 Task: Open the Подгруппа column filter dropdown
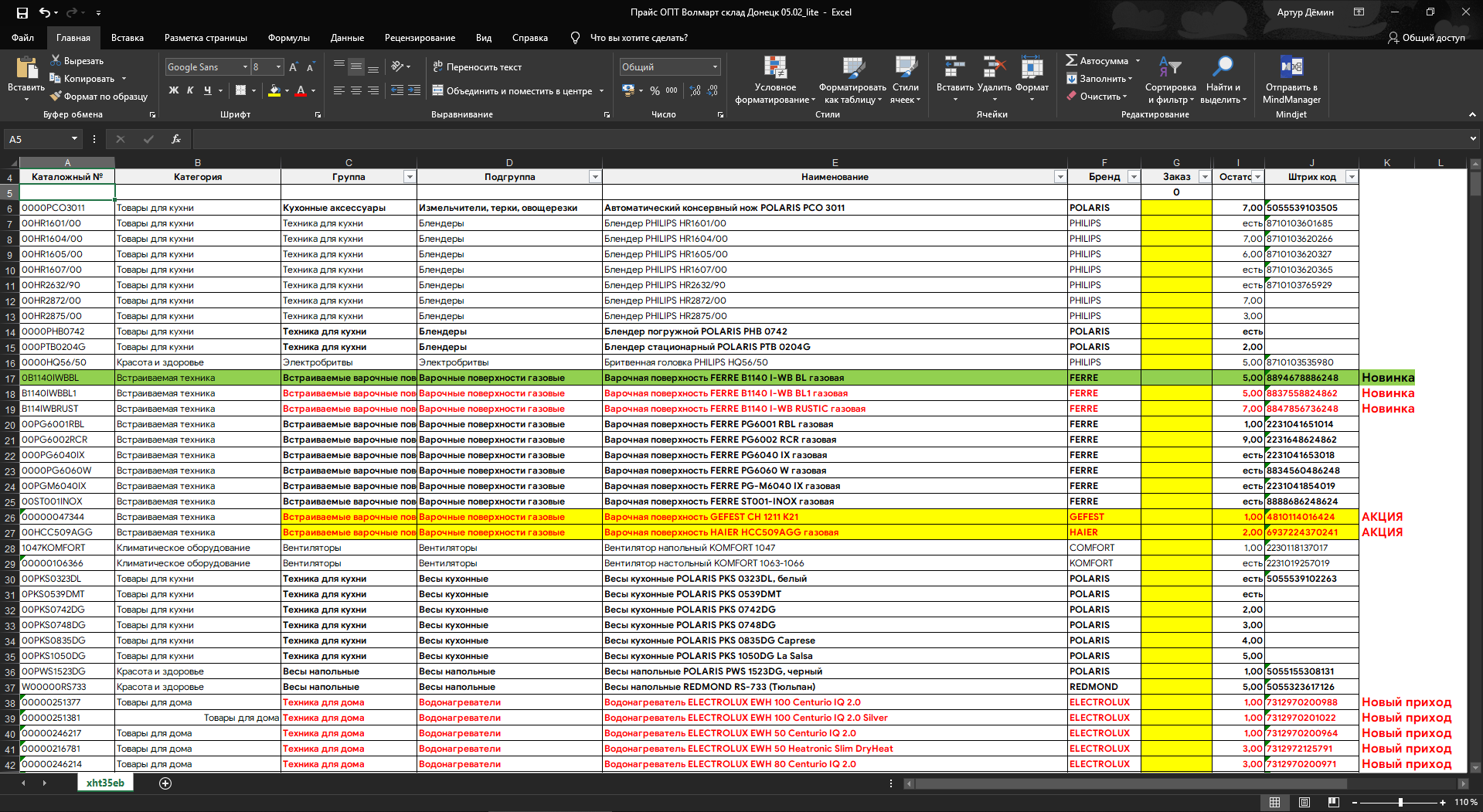point(595,177)
